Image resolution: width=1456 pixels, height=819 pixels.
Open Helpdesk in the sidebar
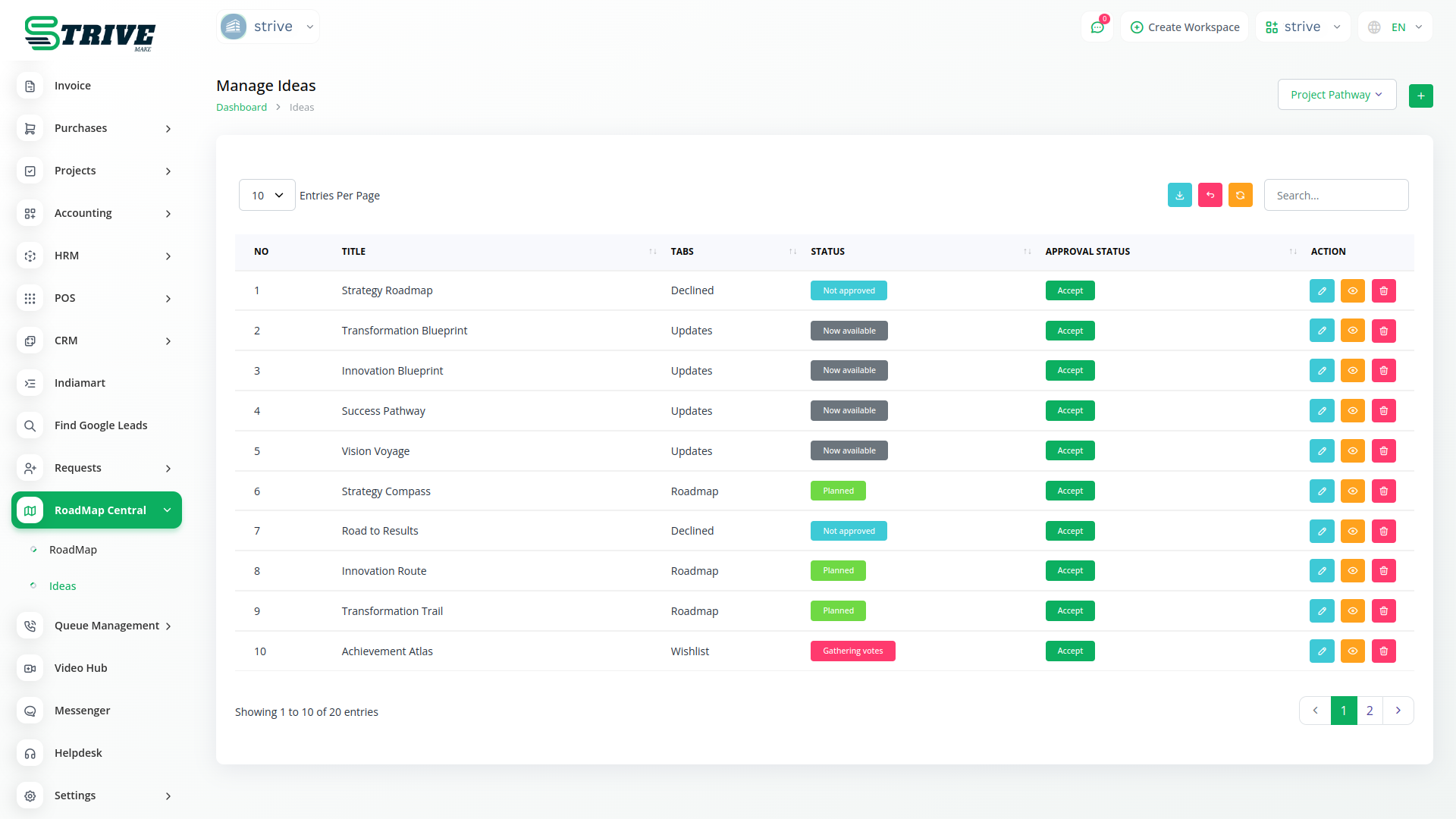[x=78, y=753]
